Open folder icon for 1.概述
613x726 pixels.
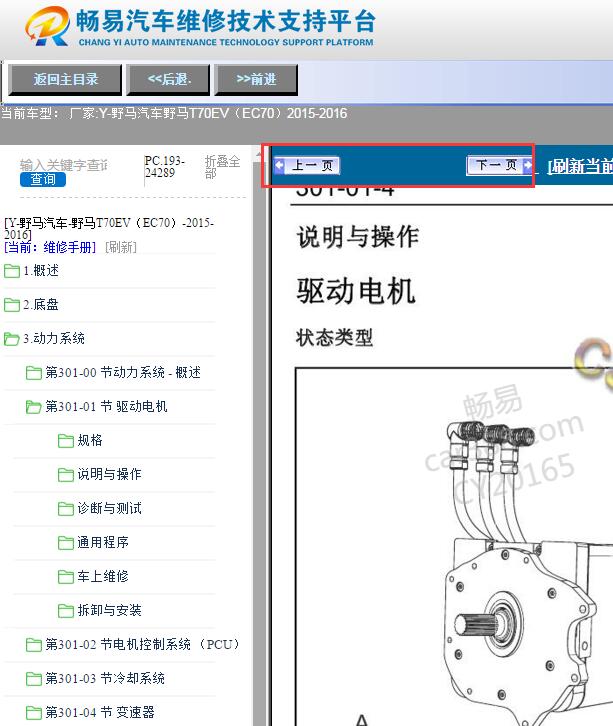pyautogui.click(x=12, y=271)
